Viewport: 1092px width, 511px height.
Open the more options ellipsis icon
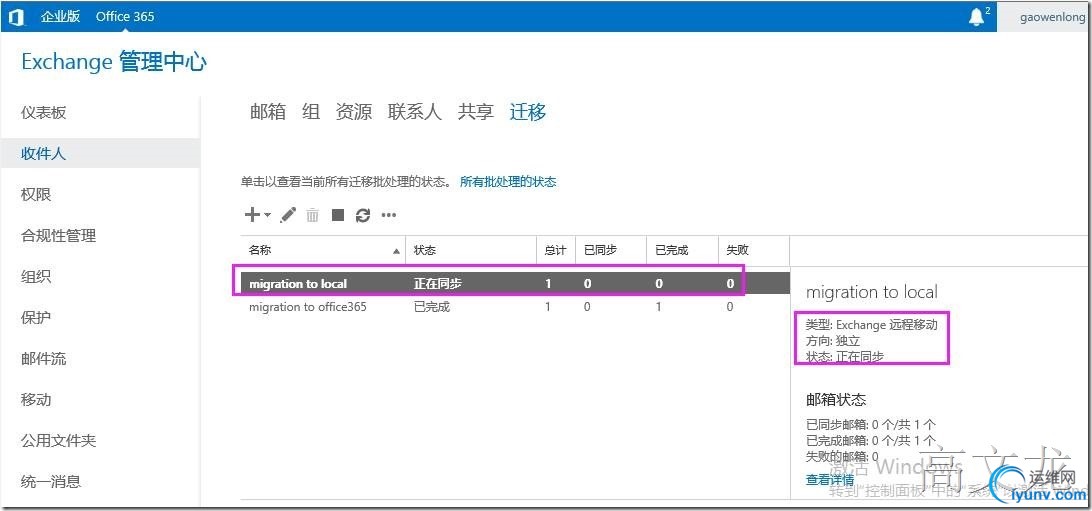389,215
